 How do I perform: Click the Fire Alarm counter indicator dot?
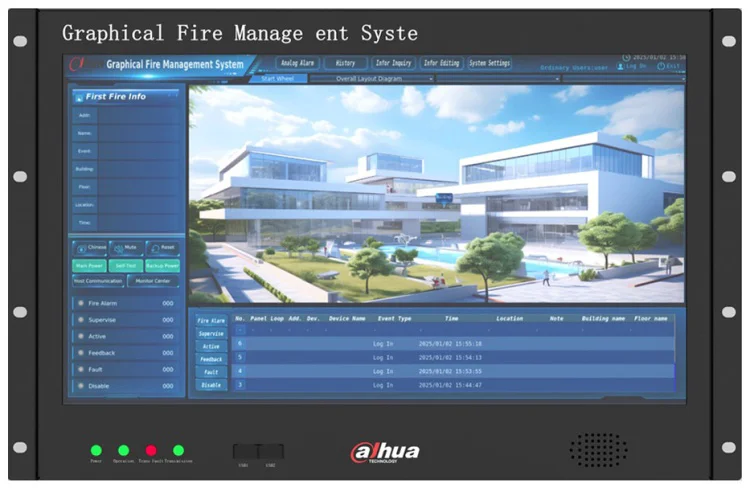click(81, 303)
